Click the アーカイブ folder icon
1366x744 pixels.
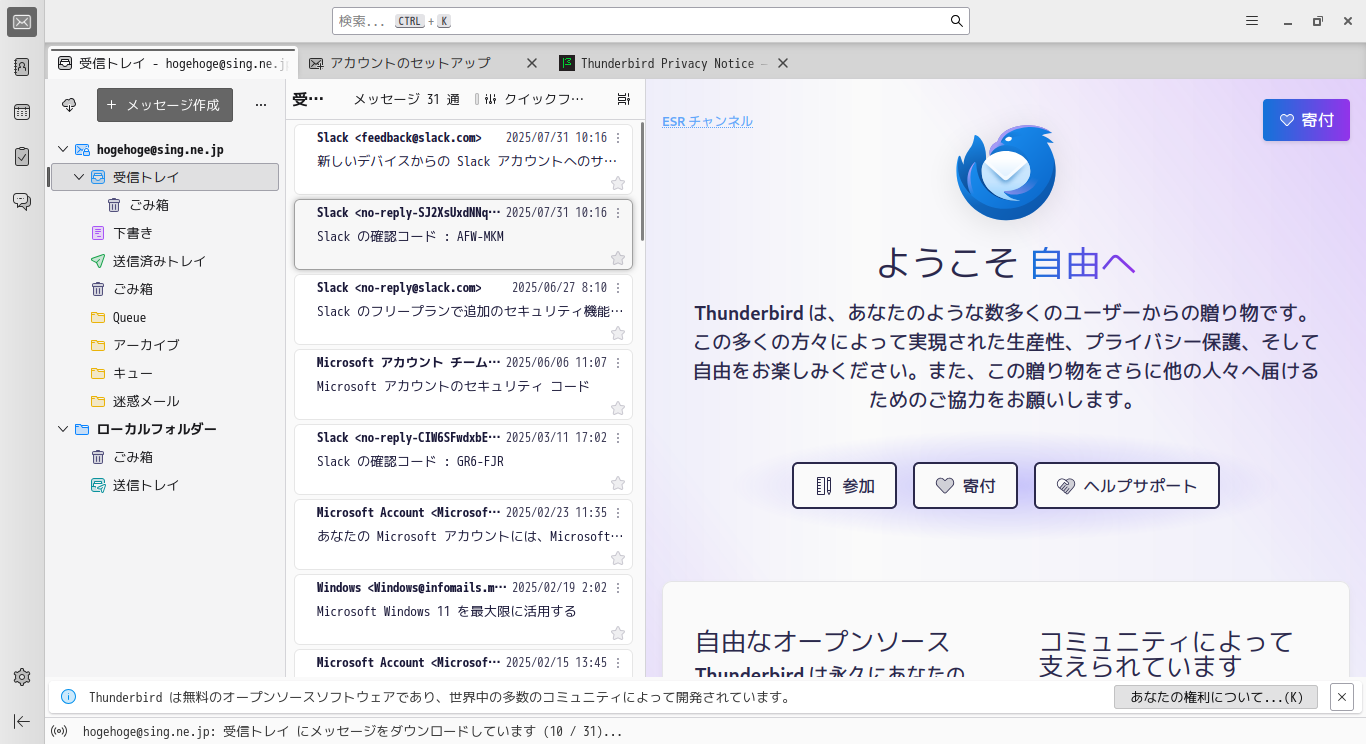[97, 345]
